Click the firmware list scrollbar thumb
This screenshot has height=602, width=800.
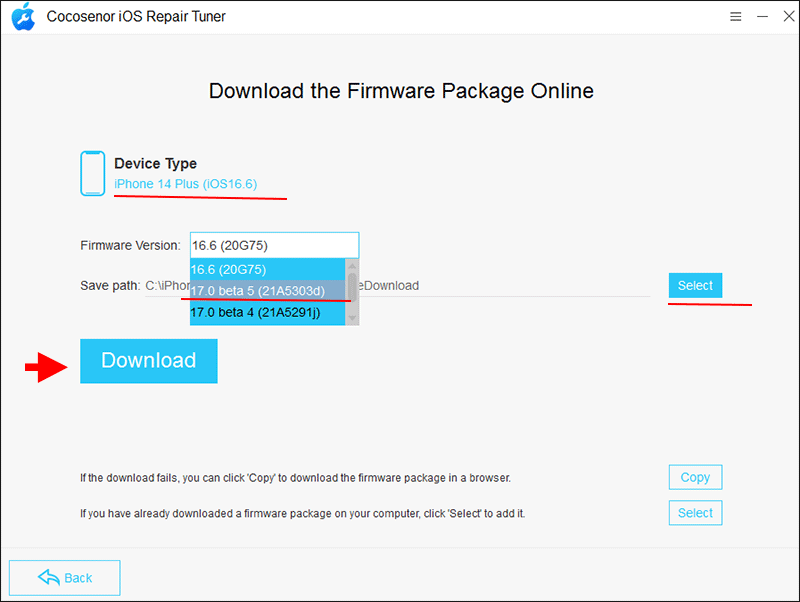point(352,286)
